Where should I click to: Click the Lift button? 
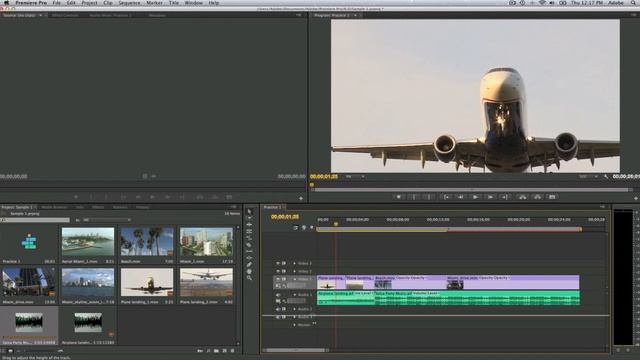point(522,197)
